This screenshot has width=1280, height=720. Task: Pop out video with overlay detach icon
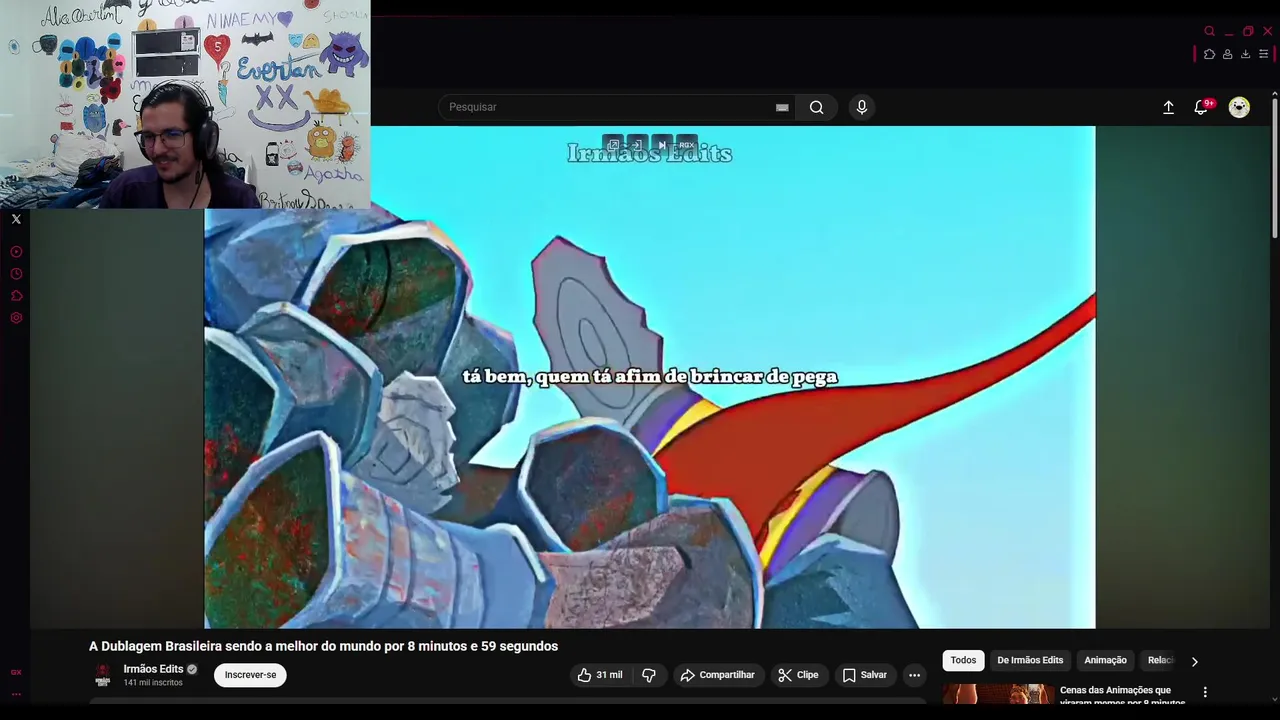point(613,145)
